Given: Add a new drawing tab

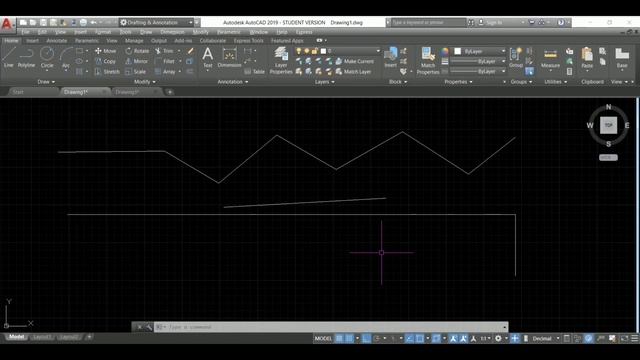Looking at the screenshot, I should [x=170, y=92].
